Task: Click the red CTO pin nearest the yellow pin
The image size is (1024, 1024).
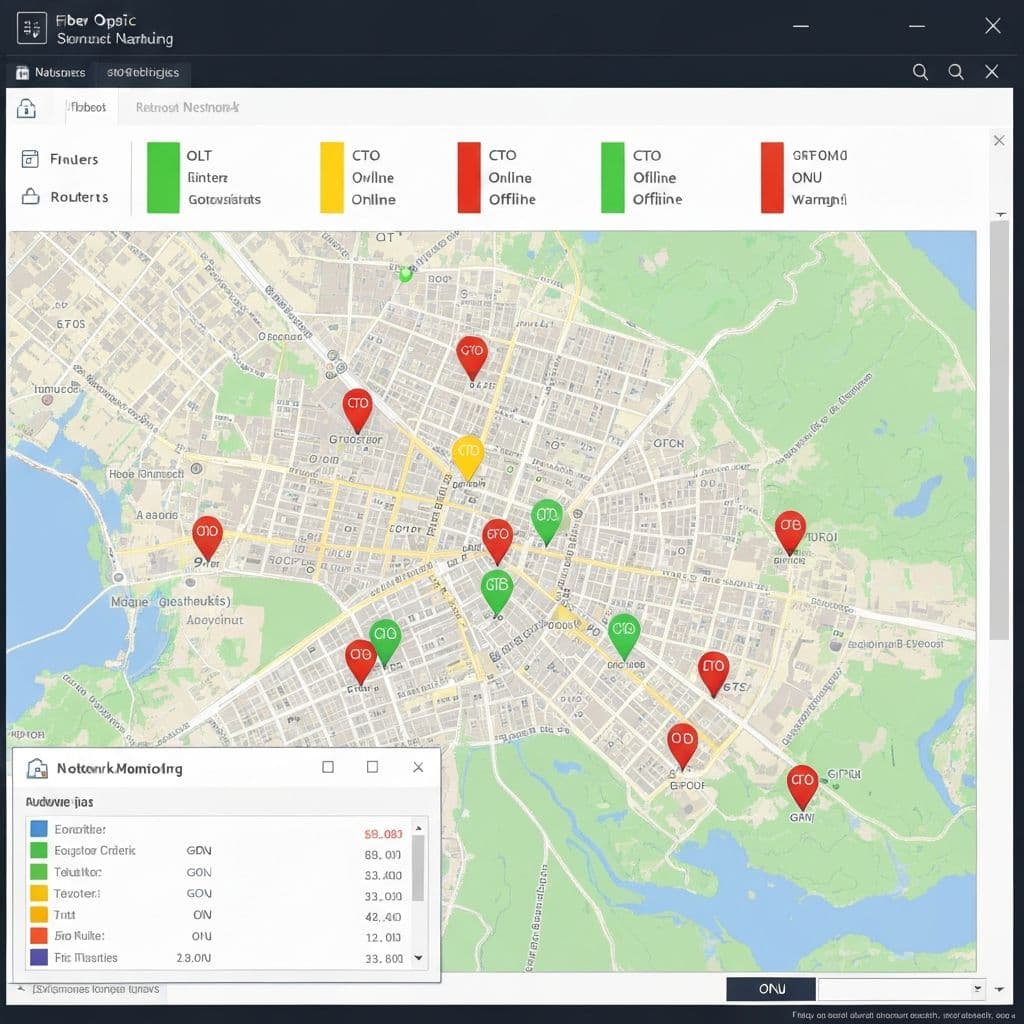Action: tap(497, 538)
